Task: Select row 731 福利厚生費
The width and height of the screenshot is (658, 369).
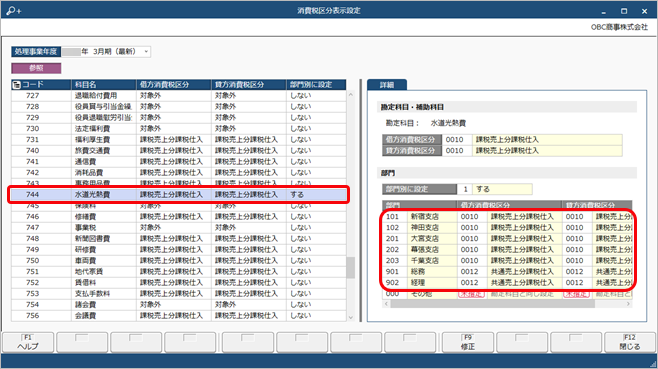Action: click(x=179, y=139)
